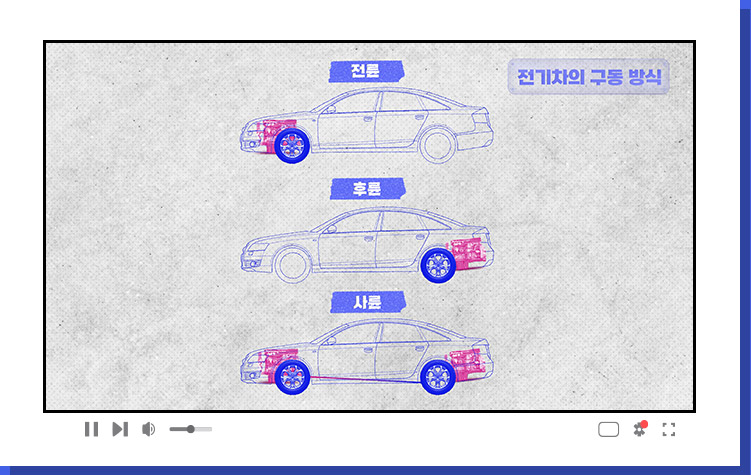Click the blue front wheel of the 전륜 car
Viewport: 751px width, 475px height.
coord(290,146)
